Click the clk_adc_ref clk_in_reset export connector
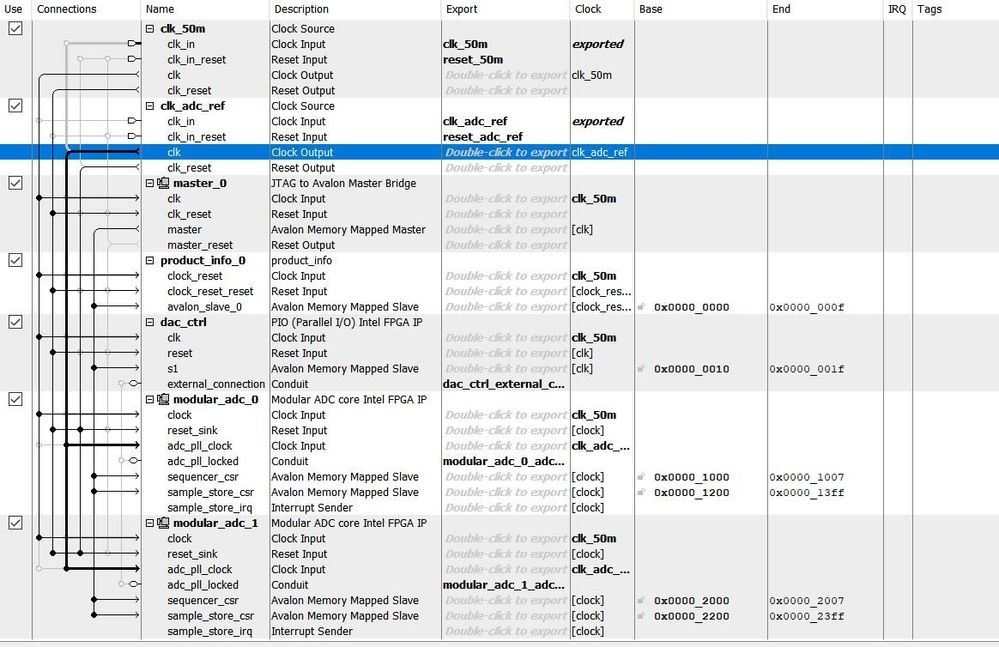 134,136
